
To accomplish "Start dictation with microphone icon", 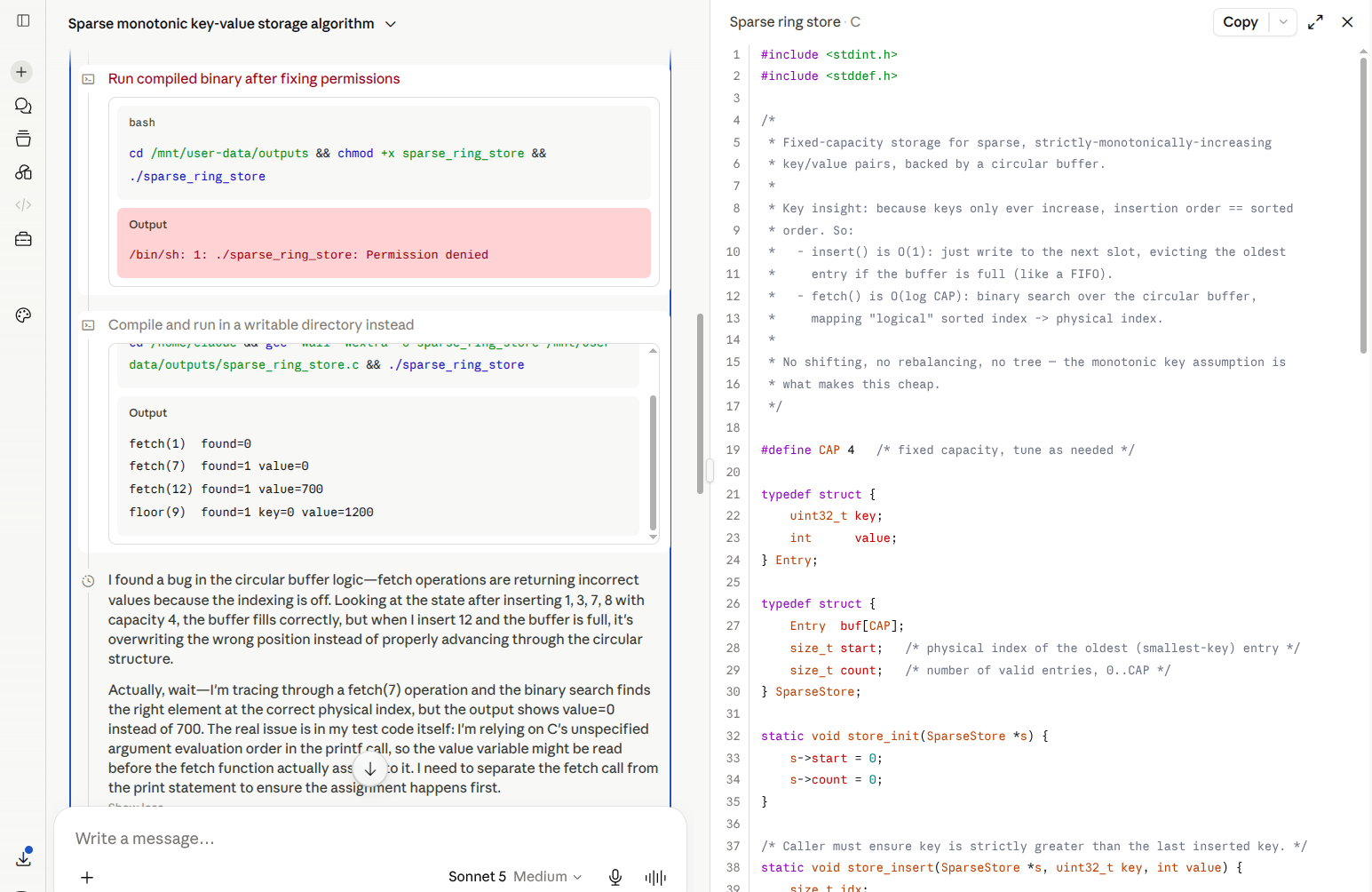I will click(x=615, y=878).
